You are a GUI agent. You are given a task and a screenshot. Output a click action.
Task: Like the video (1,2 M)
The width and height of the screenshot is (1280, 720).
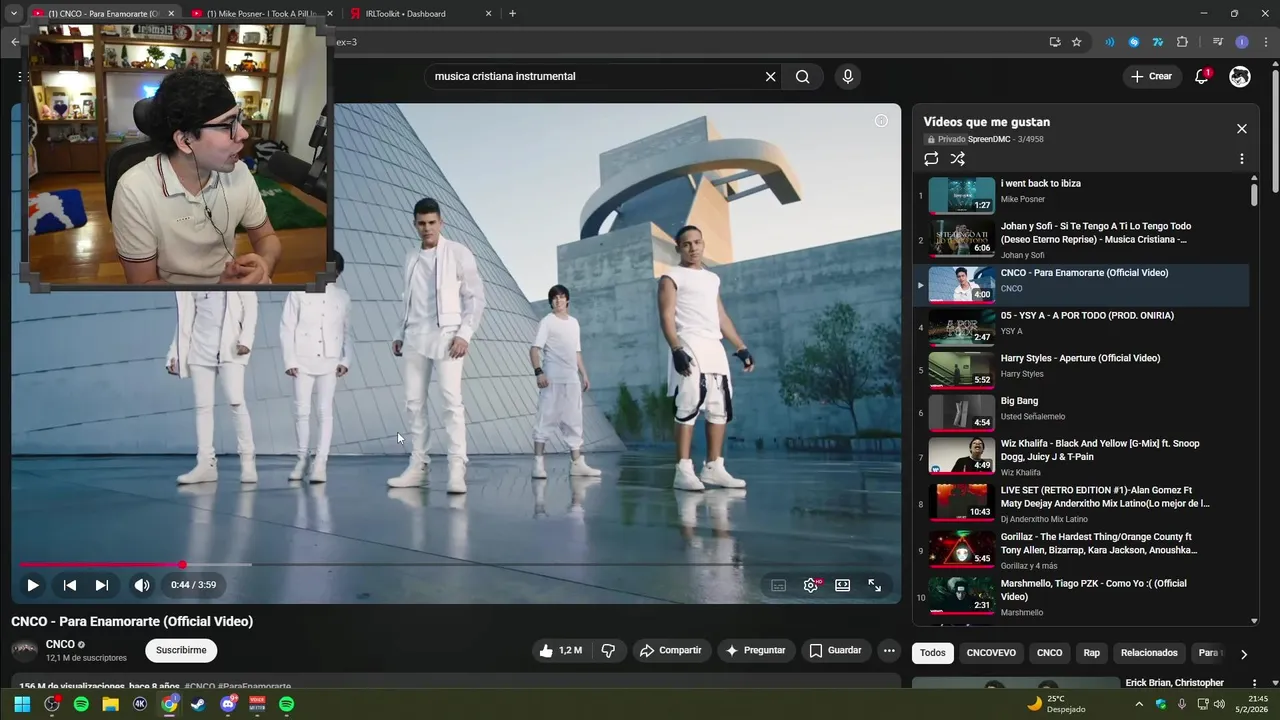pyautogui.click(x=560, y=650)
